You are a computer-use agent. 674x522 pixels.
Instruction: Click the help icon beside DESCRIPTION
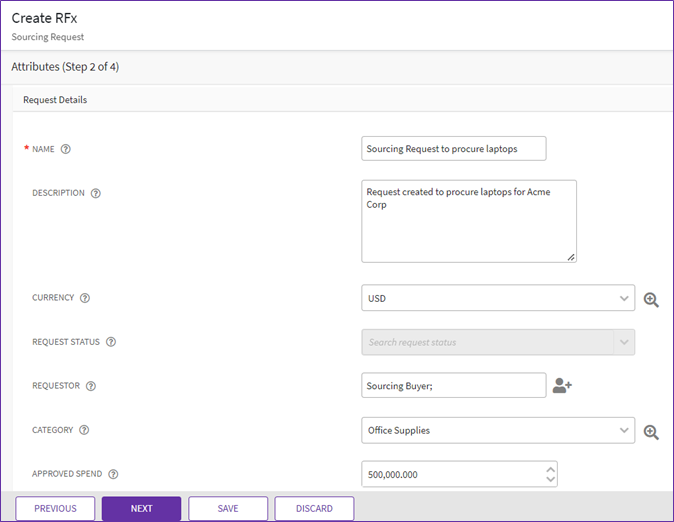[x=96, y=193]
